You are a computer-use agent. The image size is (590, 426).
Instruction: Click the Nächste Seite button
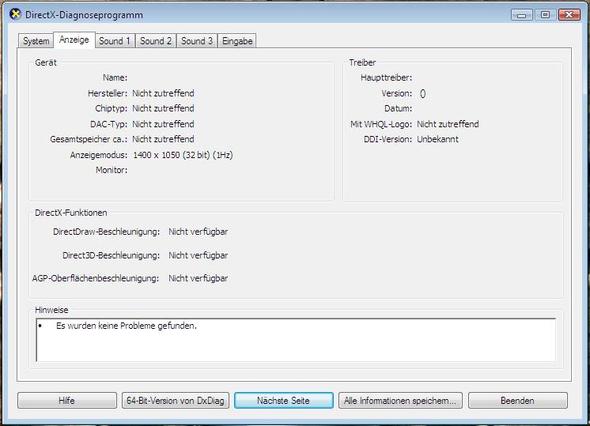coord(283,401)
